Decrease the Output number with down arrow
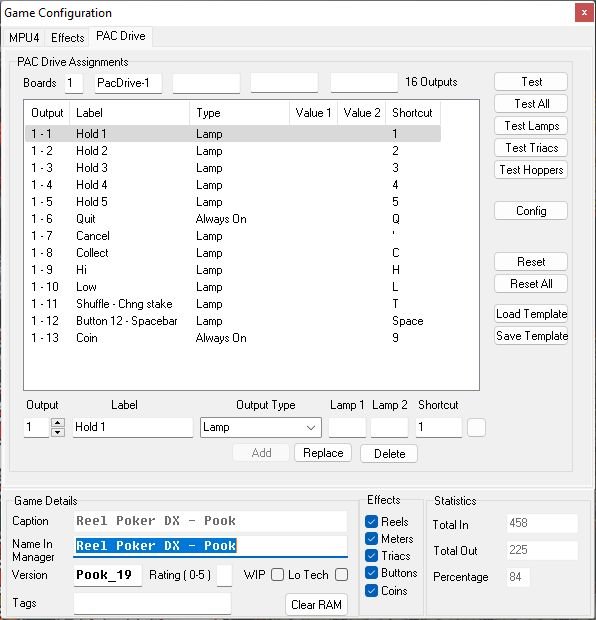596x620 pixels. (x=58, y=432)
